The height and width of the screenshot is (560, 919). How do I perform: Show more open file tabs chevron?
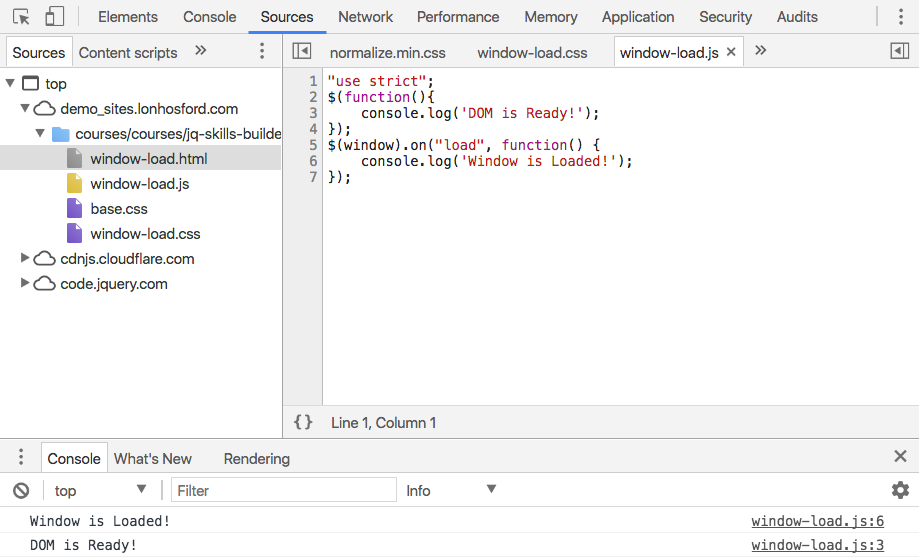(x=760, y=50)
